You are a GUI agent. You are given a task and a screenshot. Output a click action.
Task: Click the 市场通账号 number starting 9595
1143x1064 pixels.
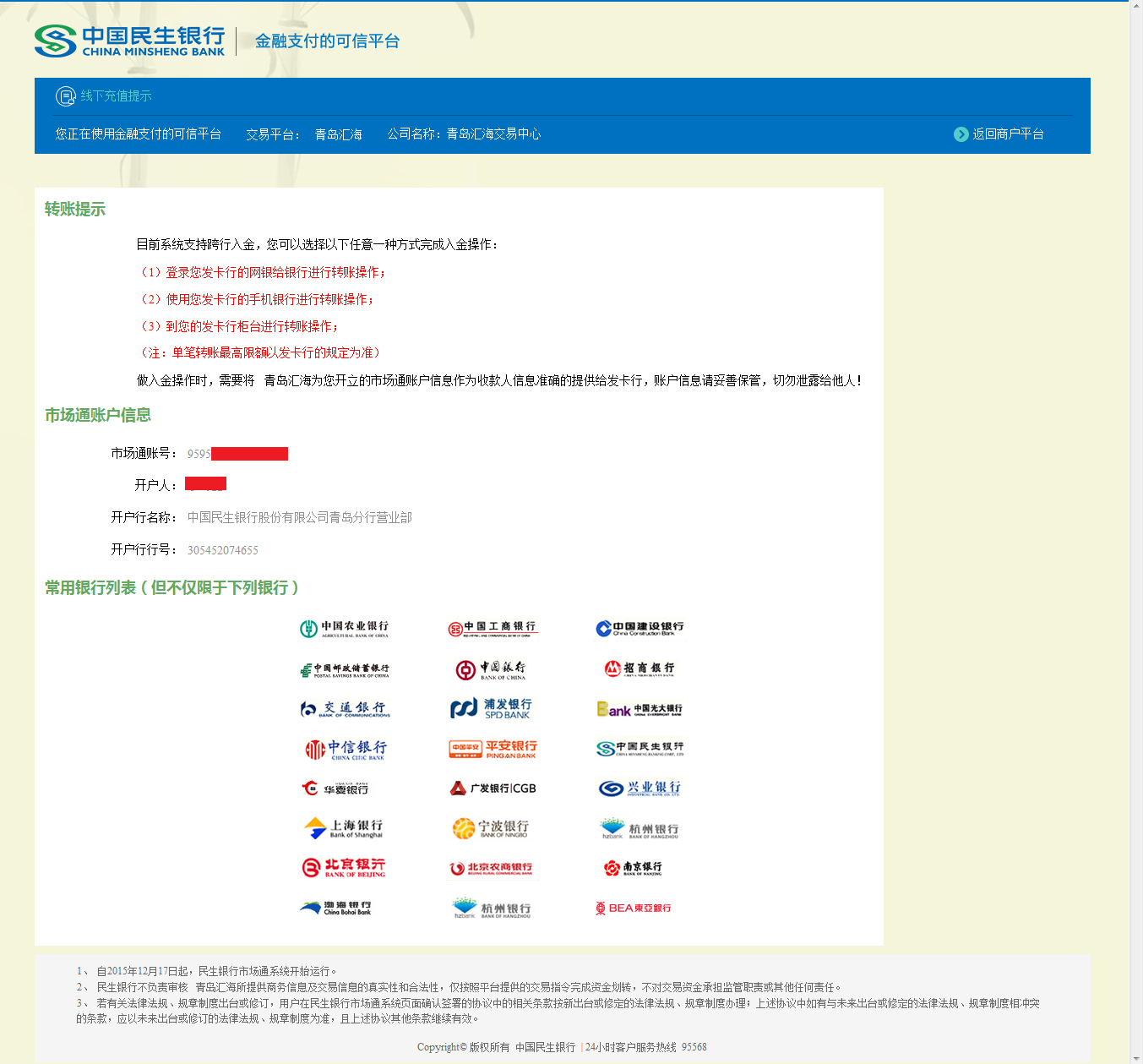[237, 454]
